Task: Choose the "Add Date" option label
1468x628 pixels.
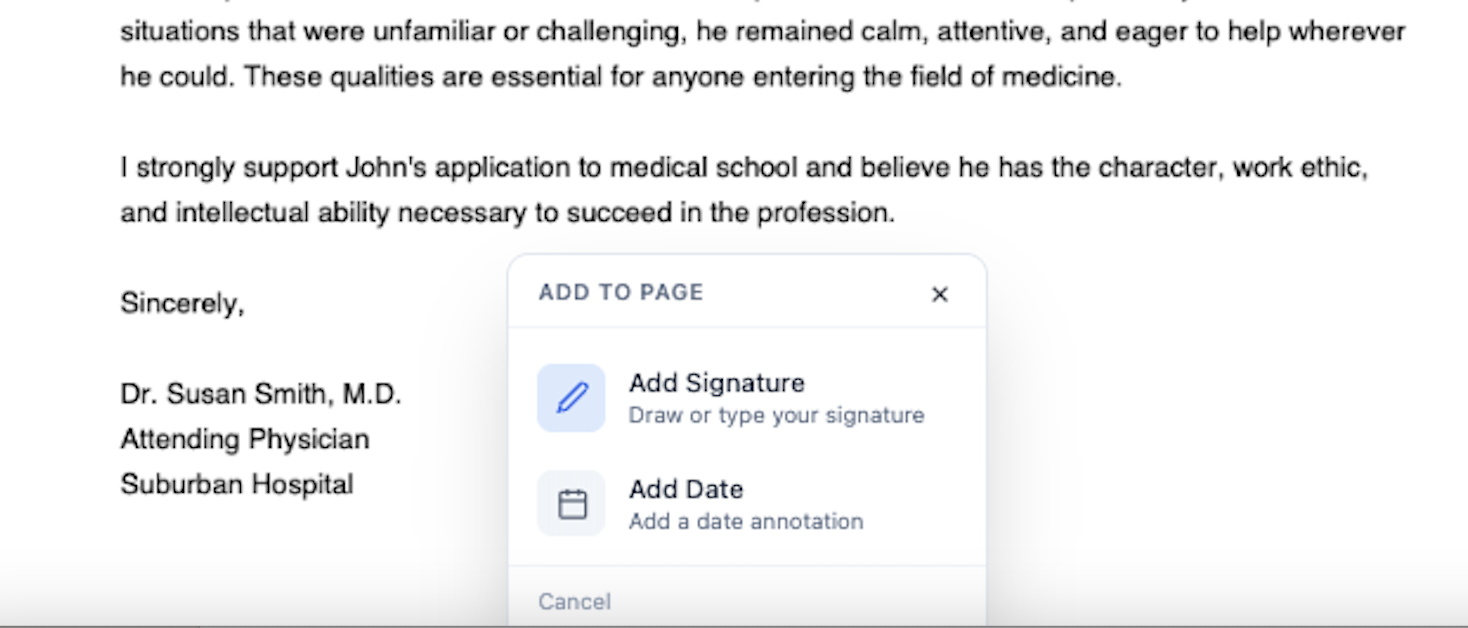Action: coord(685,489)
